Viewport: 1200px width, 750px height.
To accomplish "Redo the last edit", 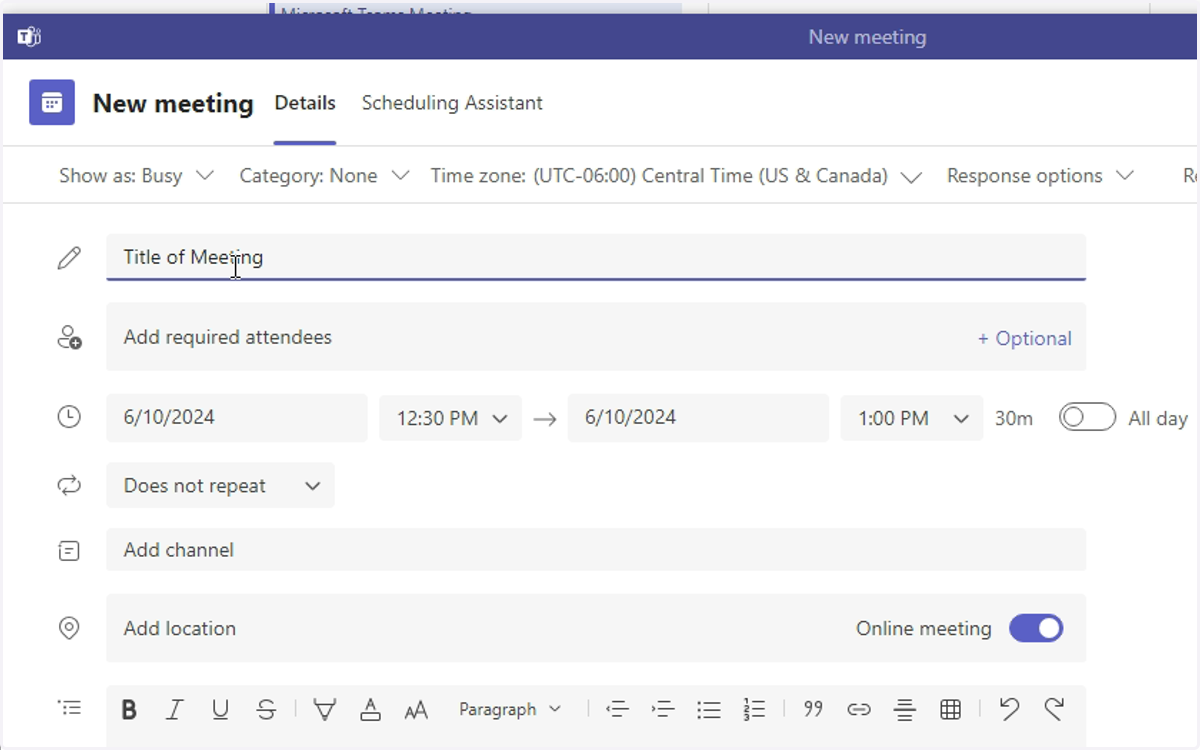I will pos(1054,709).
